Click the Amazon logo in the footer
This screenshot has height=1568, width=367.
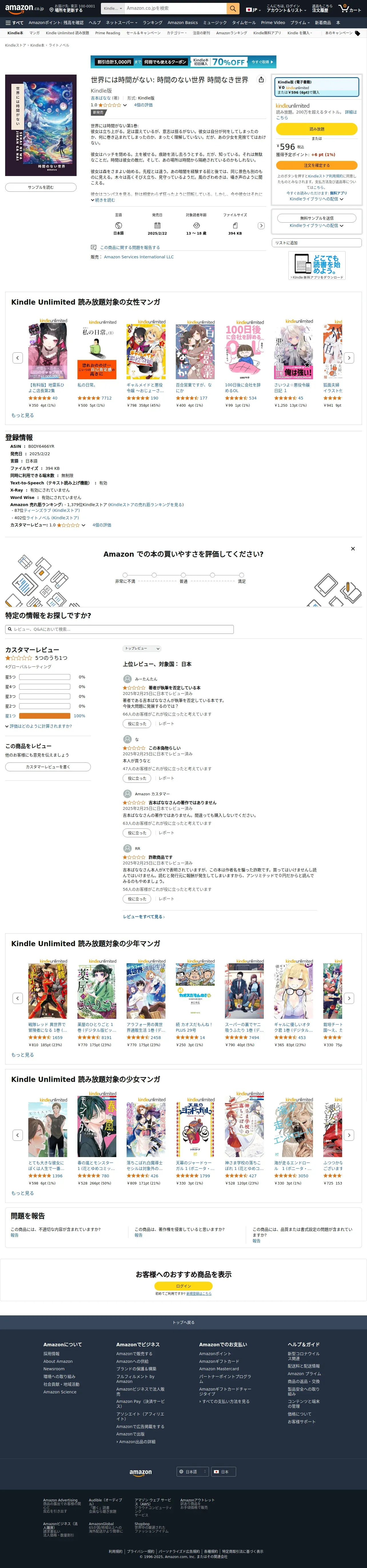pyautogui.click(x=141, y=1473)
